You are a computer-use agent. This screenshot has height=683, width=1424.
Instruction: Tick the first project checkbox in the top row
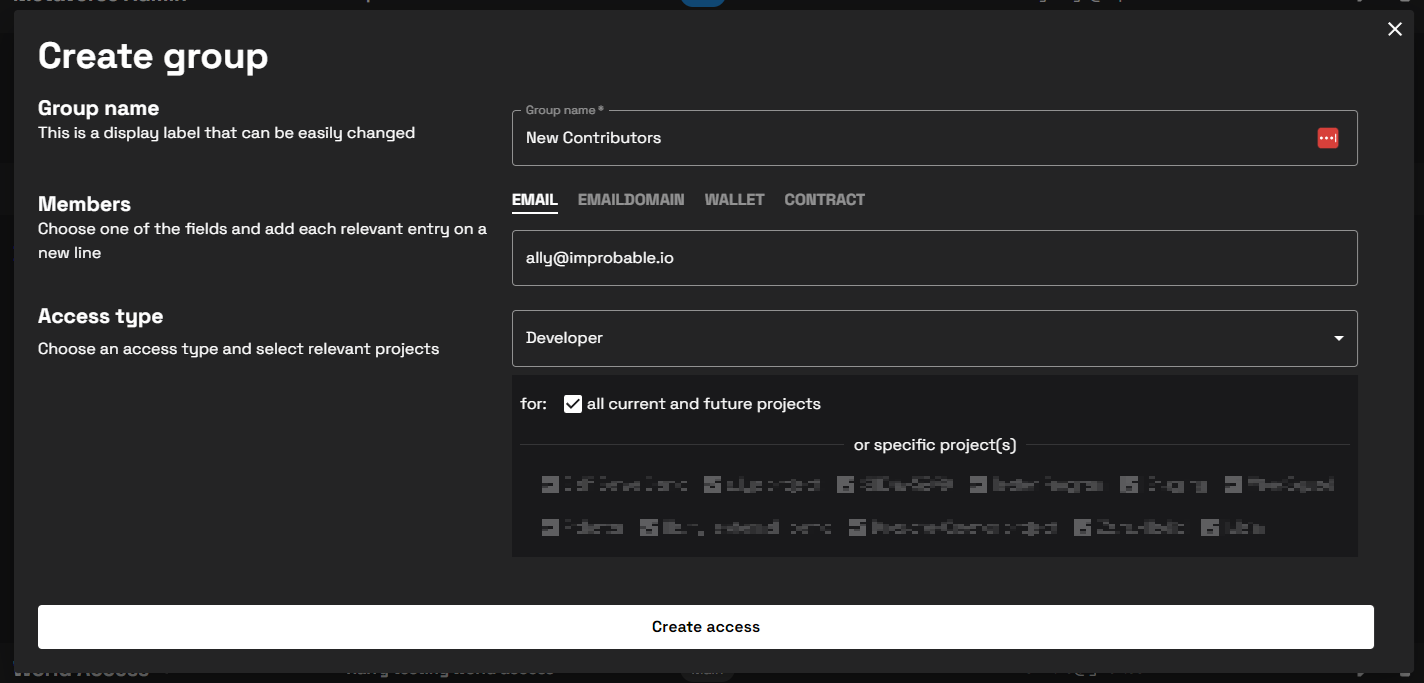[x=550, y=485]
